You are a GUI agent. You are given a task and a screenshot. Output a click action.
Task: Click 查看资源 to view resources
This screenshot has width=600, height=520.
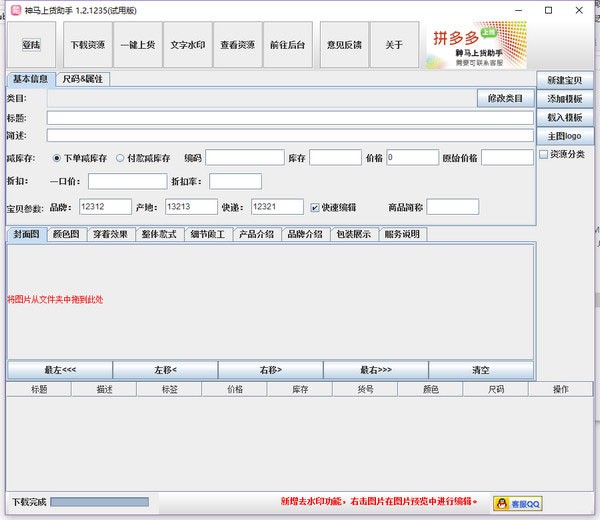click(x=238, y=45)
